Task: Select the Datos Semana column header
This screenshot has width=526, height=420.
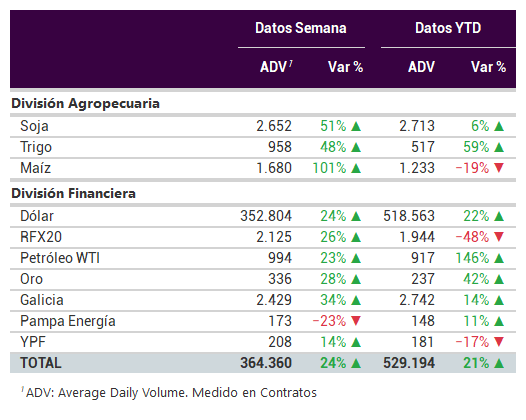Action: pos(301,28)
